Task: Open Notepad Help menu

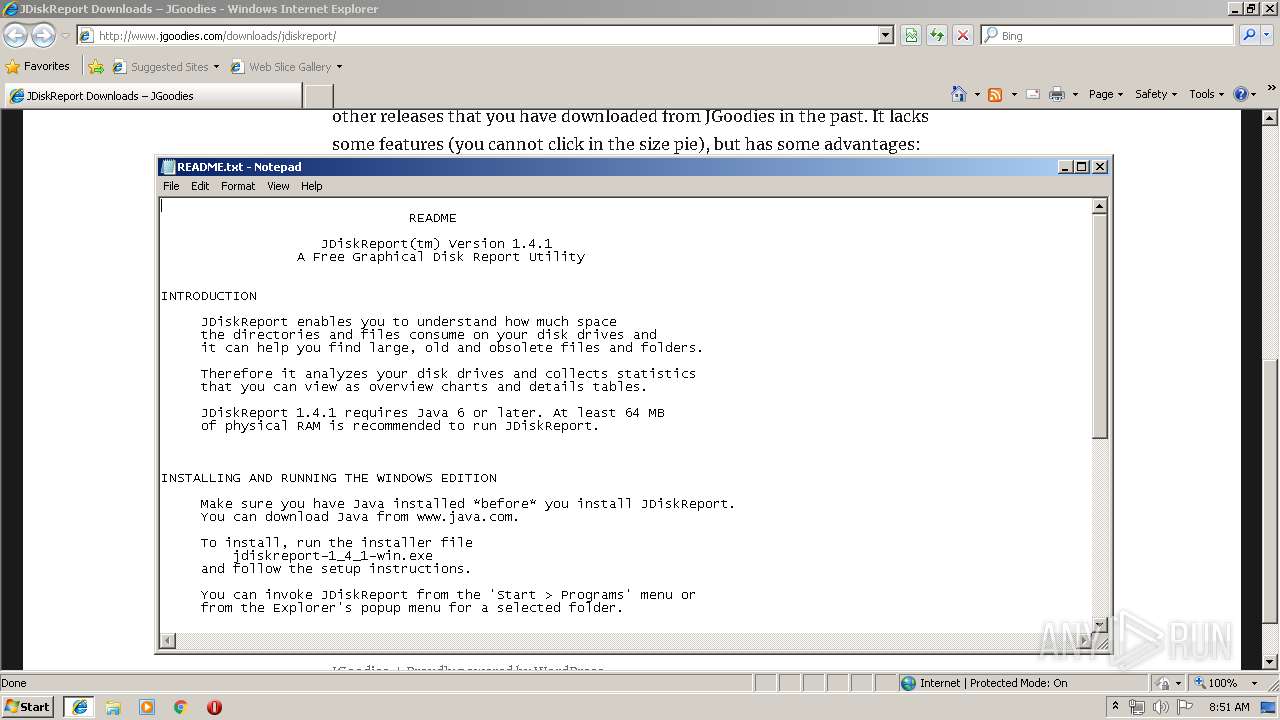Action: click(312, 186)
